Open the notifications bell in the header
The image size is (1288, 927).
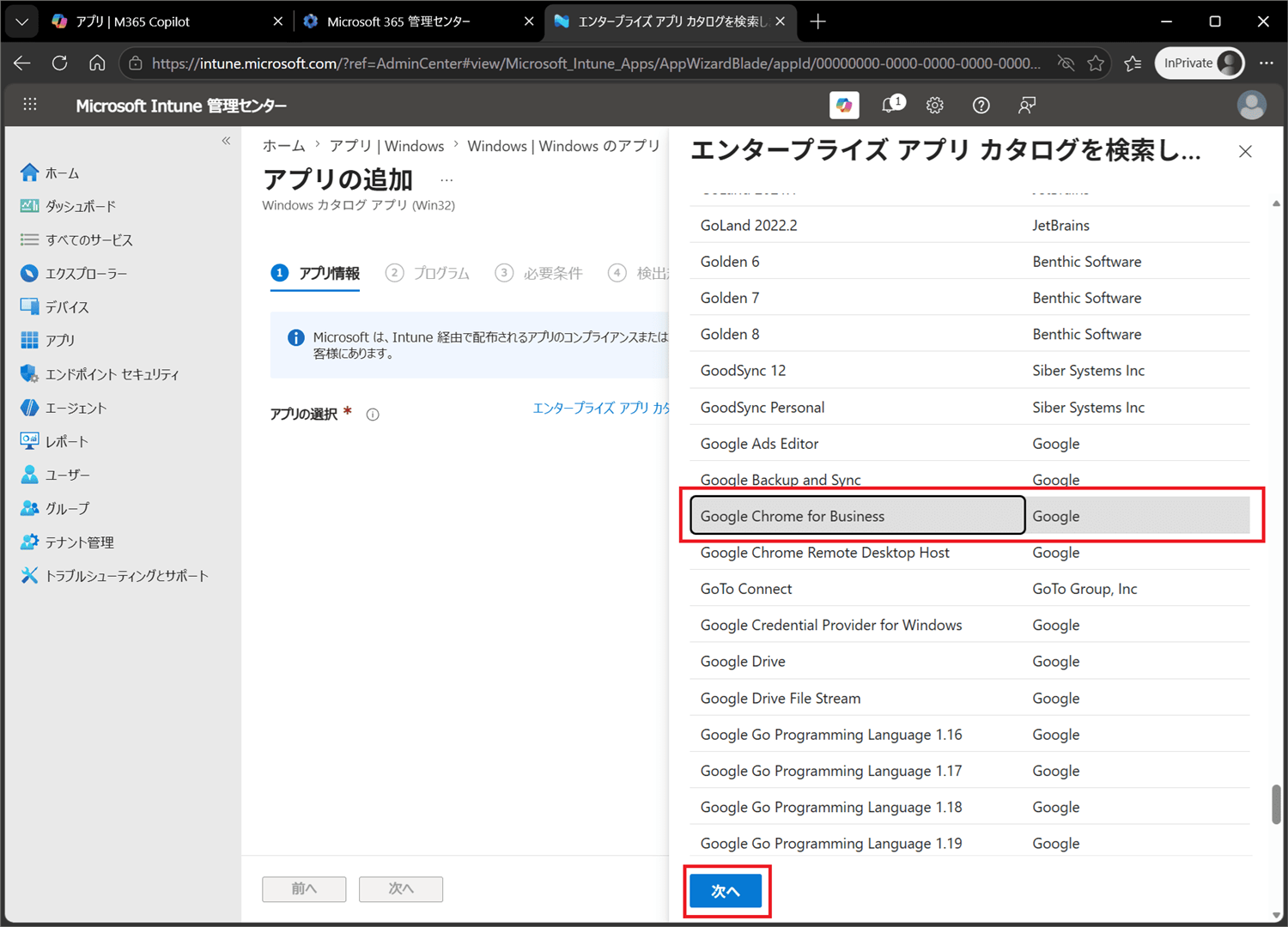pyautogui.click(x=891, y=105)
